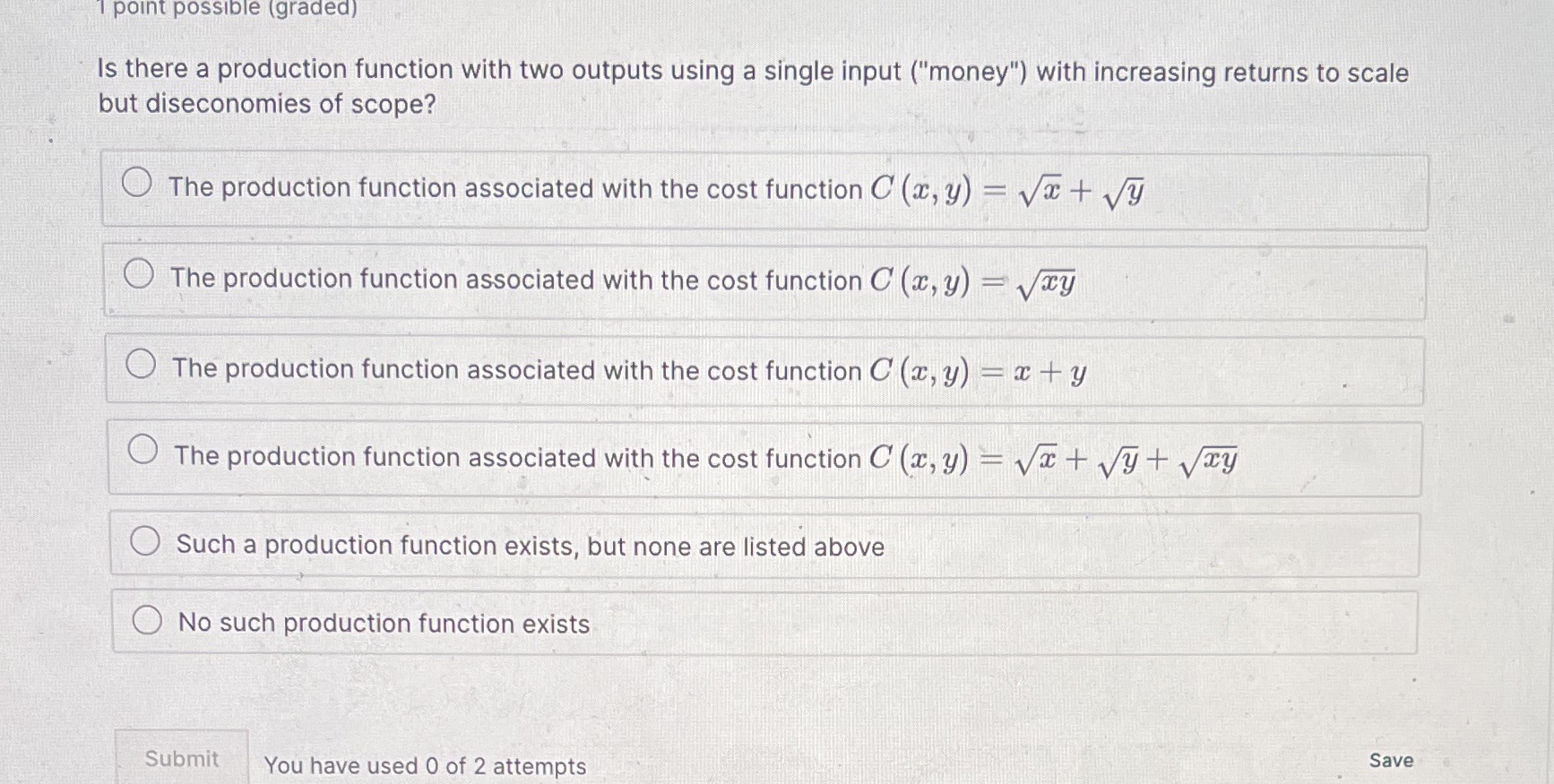The width and height of the screenshot is (1554, 784).
Task: Click the Submit button
Action: click(182, 759)
